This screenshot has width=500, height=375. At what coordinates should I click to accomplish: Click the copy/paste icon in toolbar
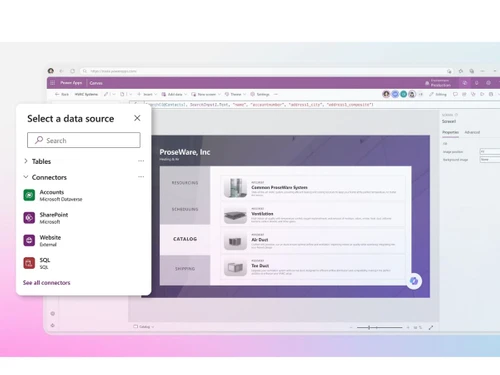click(122, 94)
